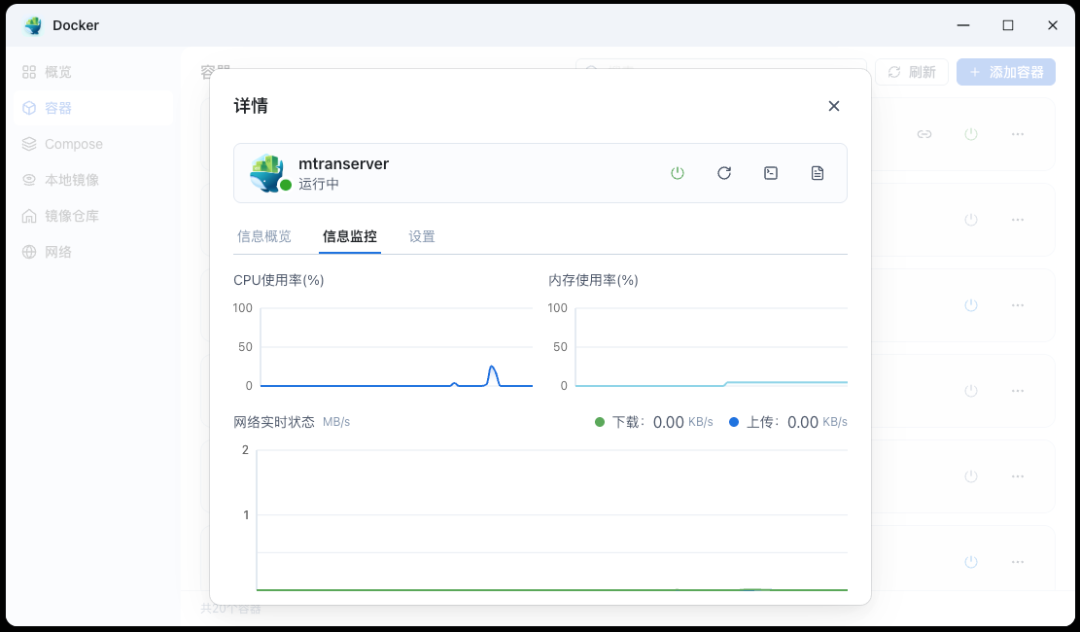The height and width of the screenshot is (632, 1080).
Task: Navigate to 镜像仓库 in the sidebar
Action: point(72,216)
